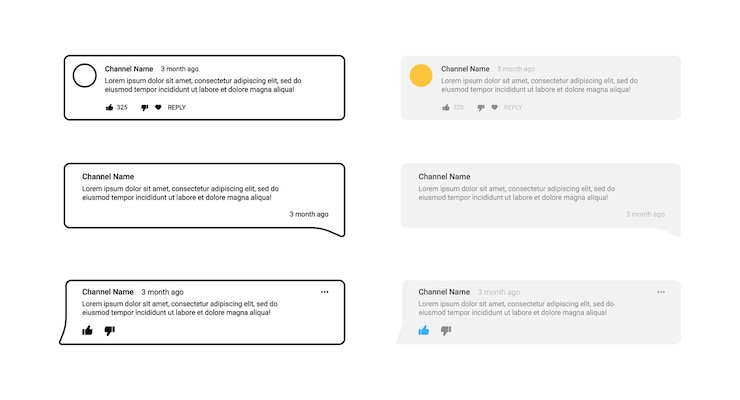The width and height of the screenshot is (740, 400).
Task: Toggle the gray thumbs down in the bottom gray comment
Action: click(446, 331)
